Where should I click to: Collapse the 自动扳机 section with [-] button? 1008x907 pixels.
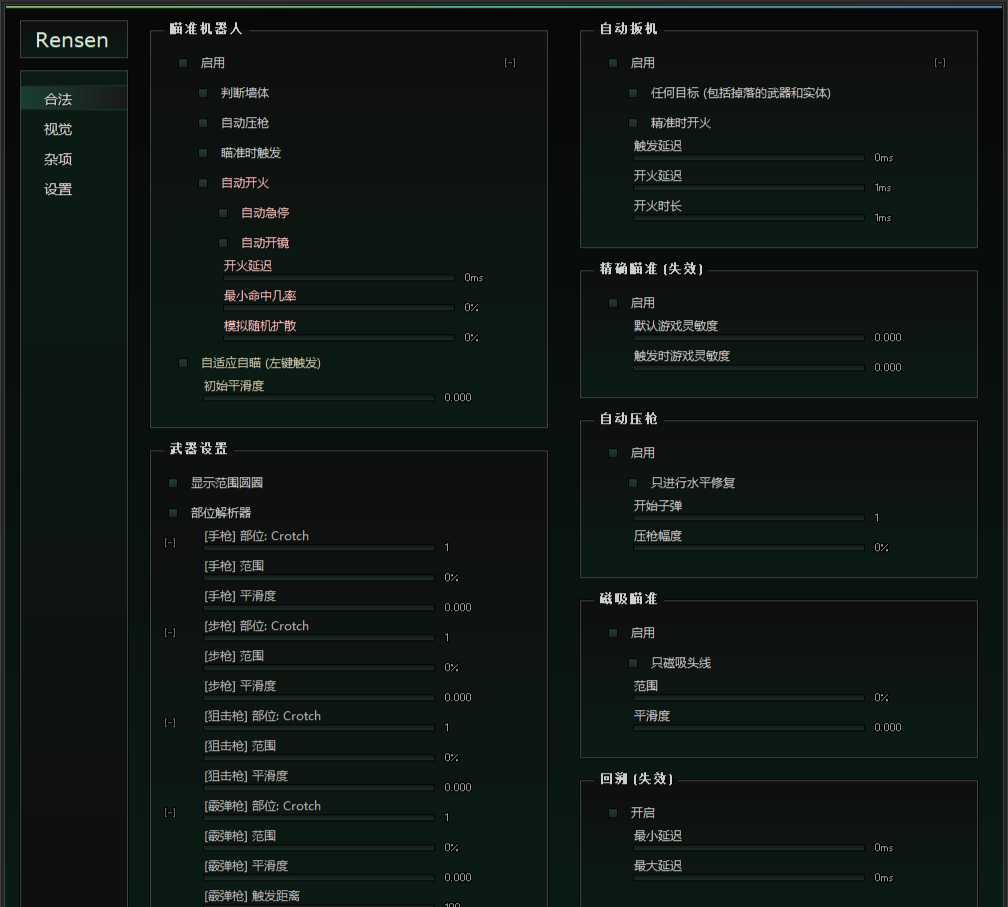940,63
